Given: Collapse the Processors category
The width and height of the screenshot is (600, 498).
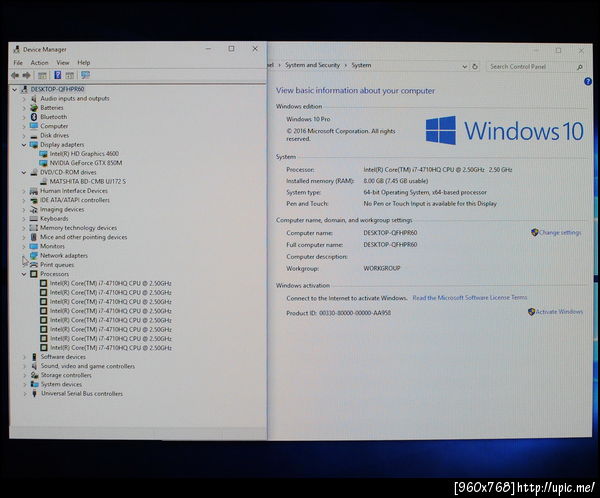Looking at the screenshot, I should coord(24,274).
